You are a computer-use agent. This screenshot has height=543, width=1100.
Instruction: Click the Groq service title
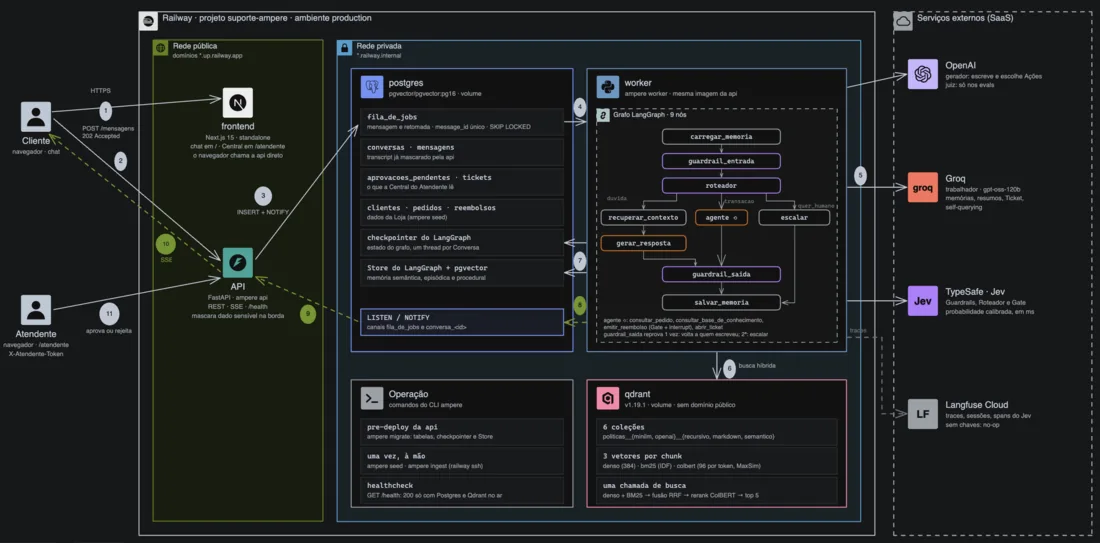955,178
